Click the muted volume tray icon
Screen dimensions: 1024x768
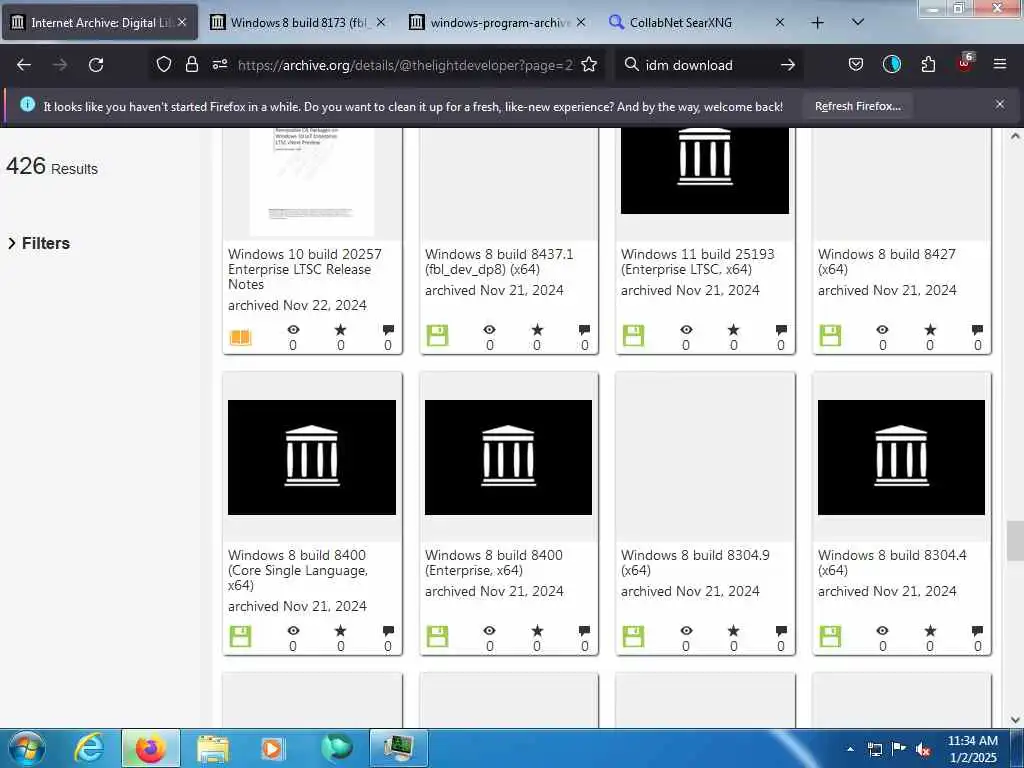[923, 749]
